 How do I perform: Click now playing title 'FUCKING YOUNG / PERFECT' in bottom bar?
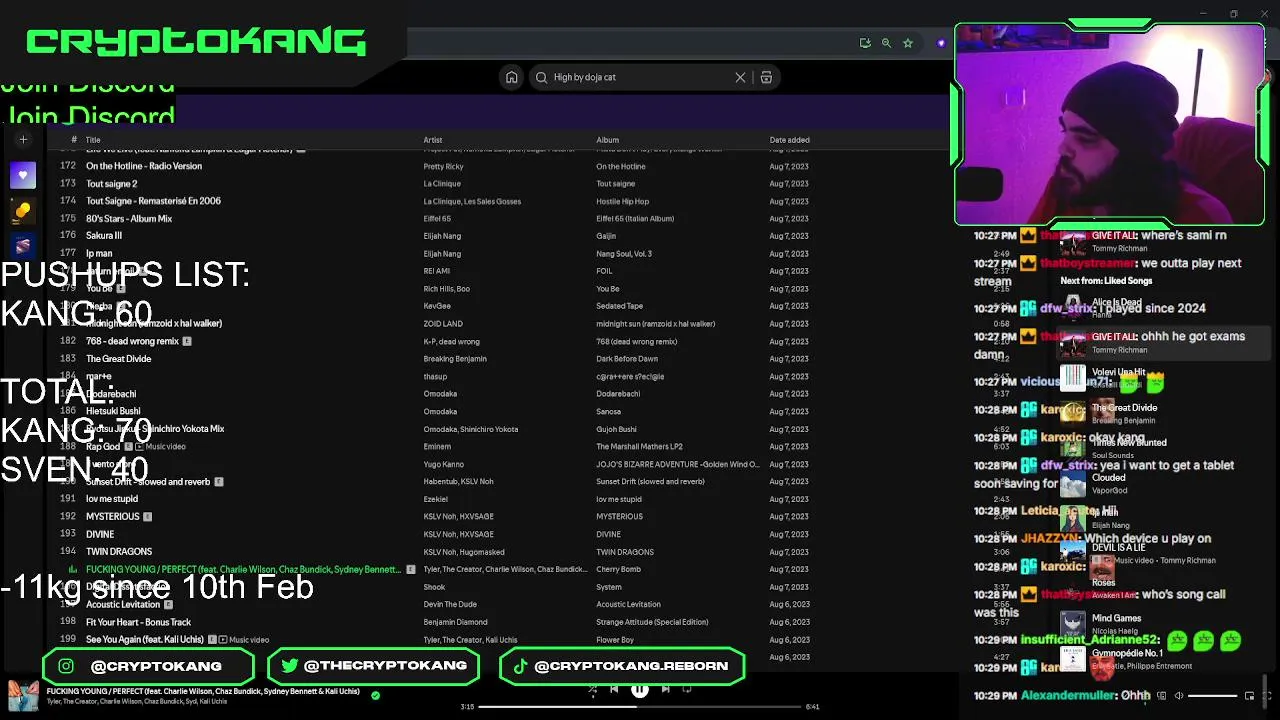pos(203,691)
